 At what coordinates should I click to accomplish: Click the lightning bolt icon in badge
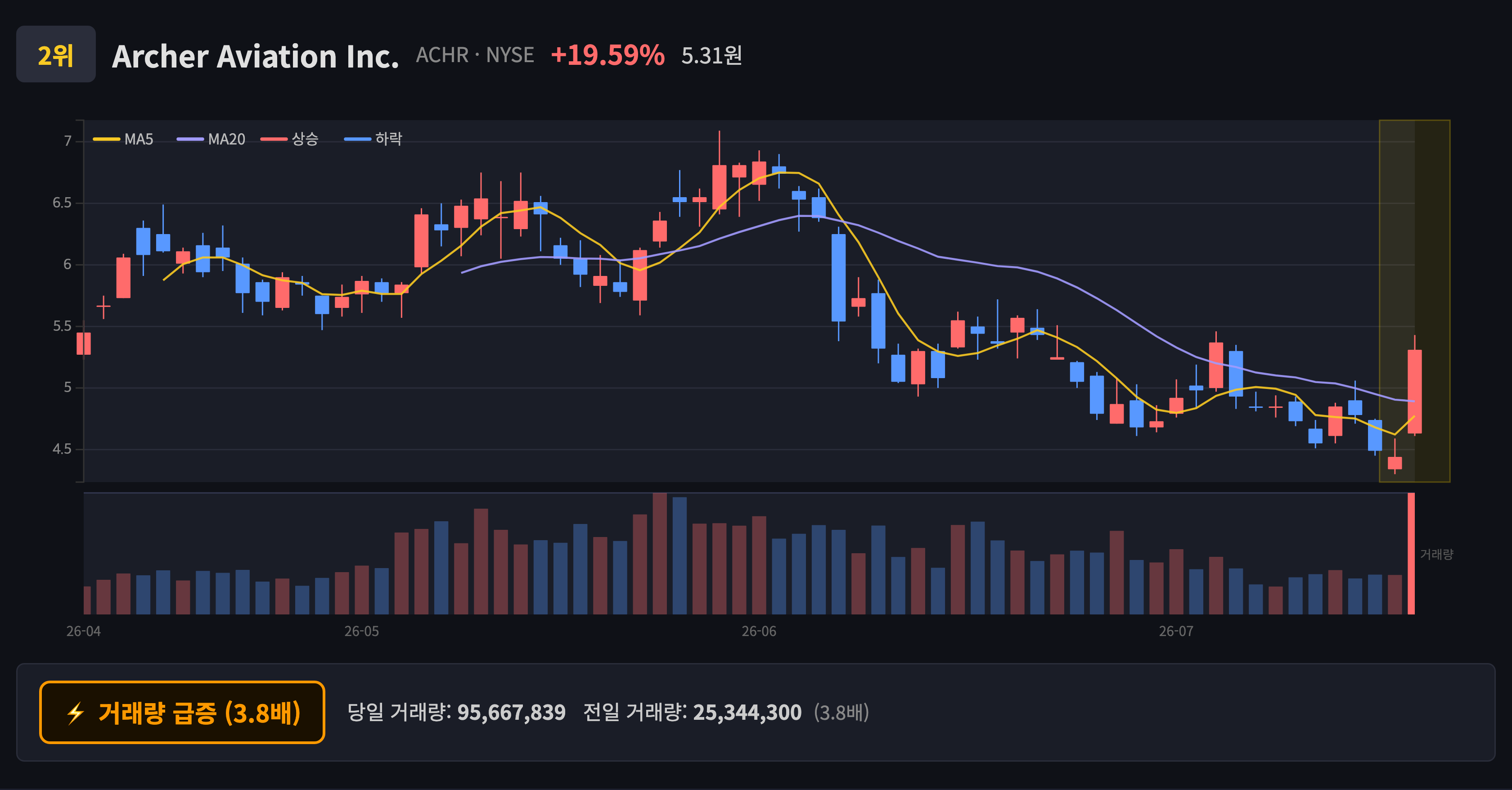[75, 713]
